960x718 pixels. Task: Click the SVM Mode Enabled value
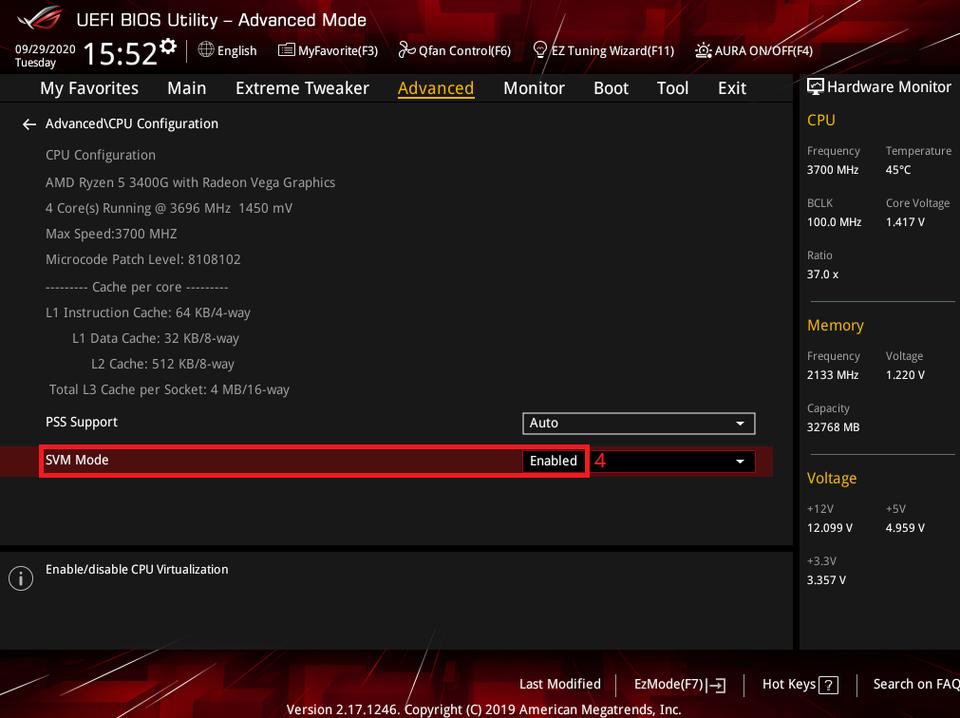(x=553, y=461)
